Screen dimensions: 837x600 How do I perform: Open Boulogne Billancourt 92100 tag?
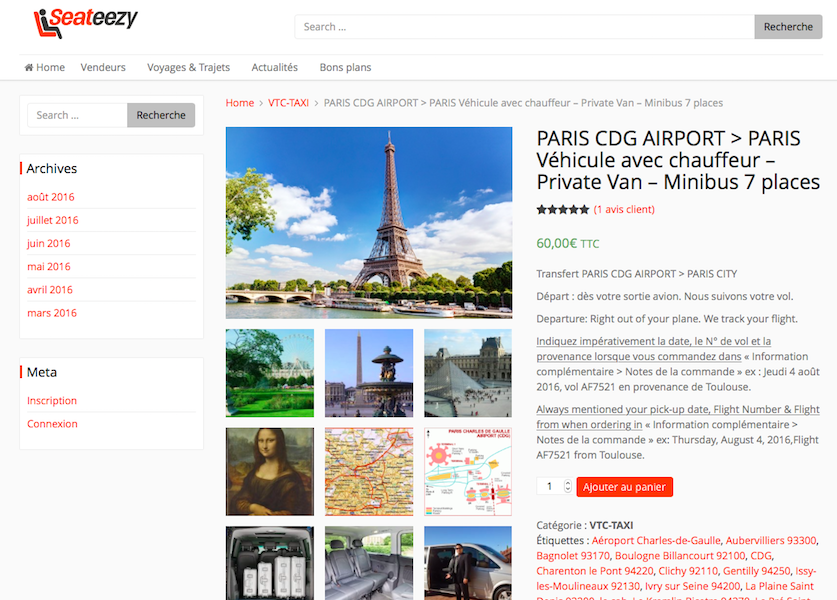(680, 556)
